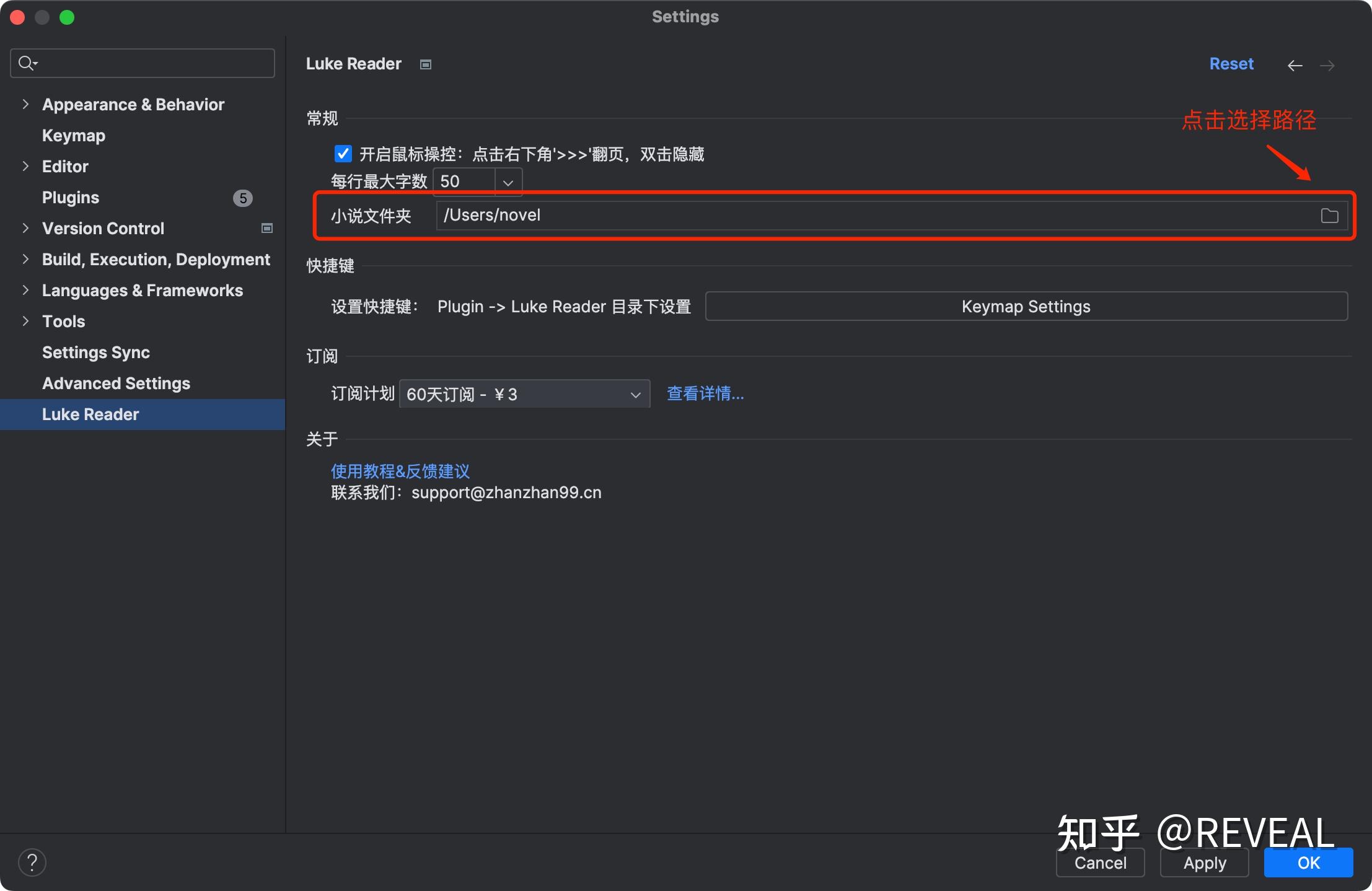Select Settings Sync in the sidebar

coord(96,352)
